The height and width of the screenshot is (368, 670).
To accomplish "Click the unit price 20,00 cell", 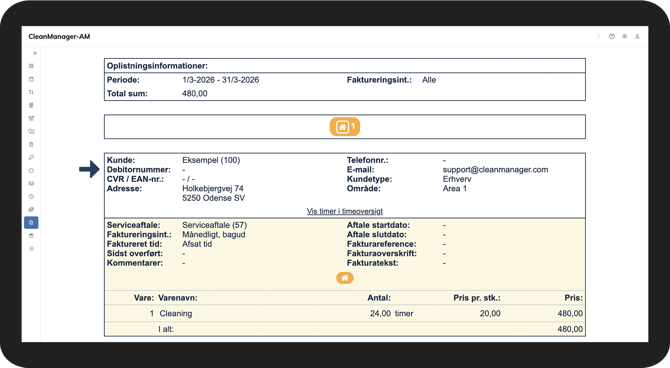I will click(490, 314).
